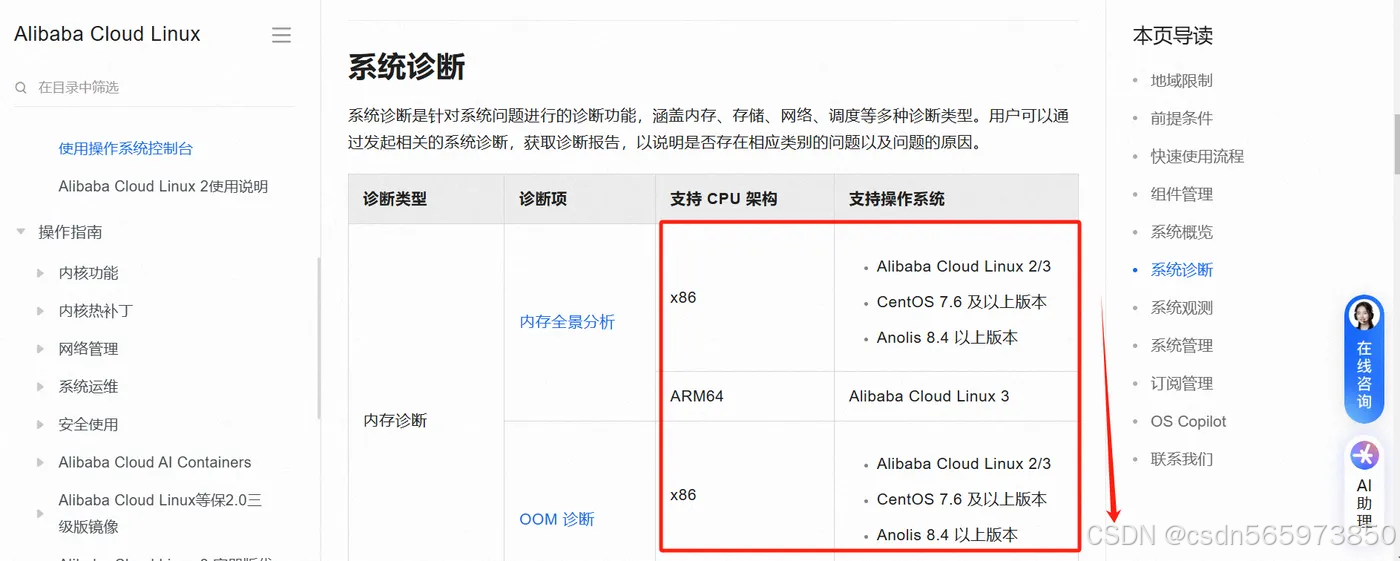
Task: Click the Alibaba Cloud Linux sidebar title
Action: (x=107, y=34)
